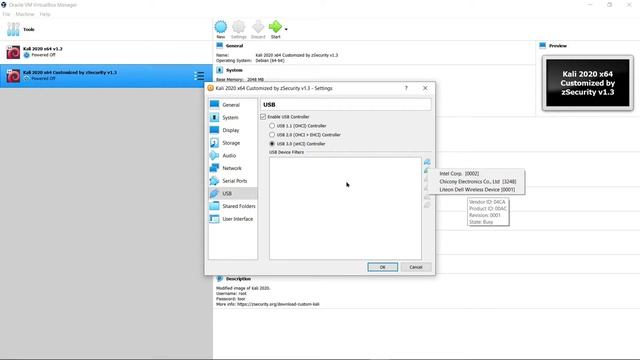Choose Liteon Dell Wireless Device [0001]
The height and width of the screenshot is (360, 640).
pos(477,190)
